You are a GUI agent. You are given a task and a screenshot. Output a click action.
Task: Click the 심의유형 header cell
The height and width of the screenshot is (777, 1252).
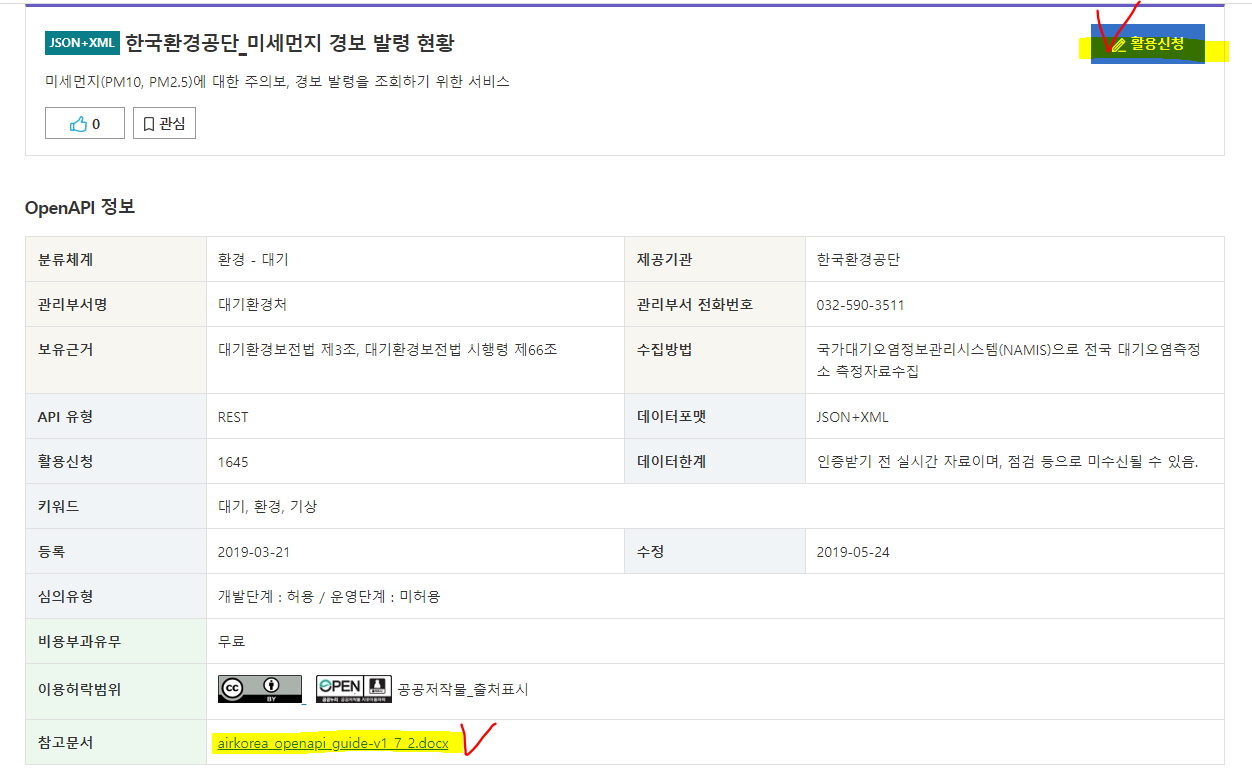point(116,596)
